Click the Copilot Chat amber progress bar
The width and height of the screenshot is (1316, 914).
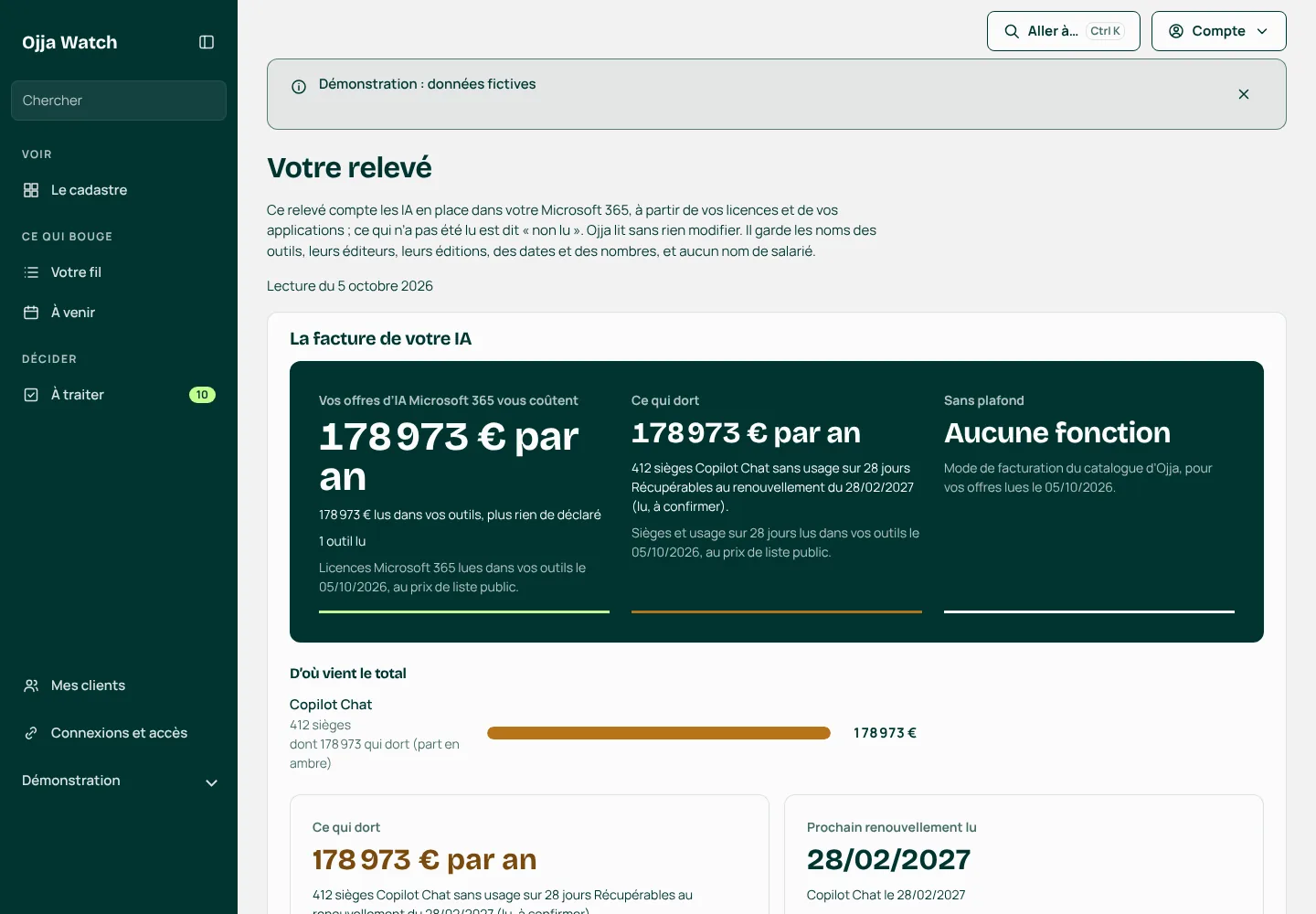click(x=659, y=733)
